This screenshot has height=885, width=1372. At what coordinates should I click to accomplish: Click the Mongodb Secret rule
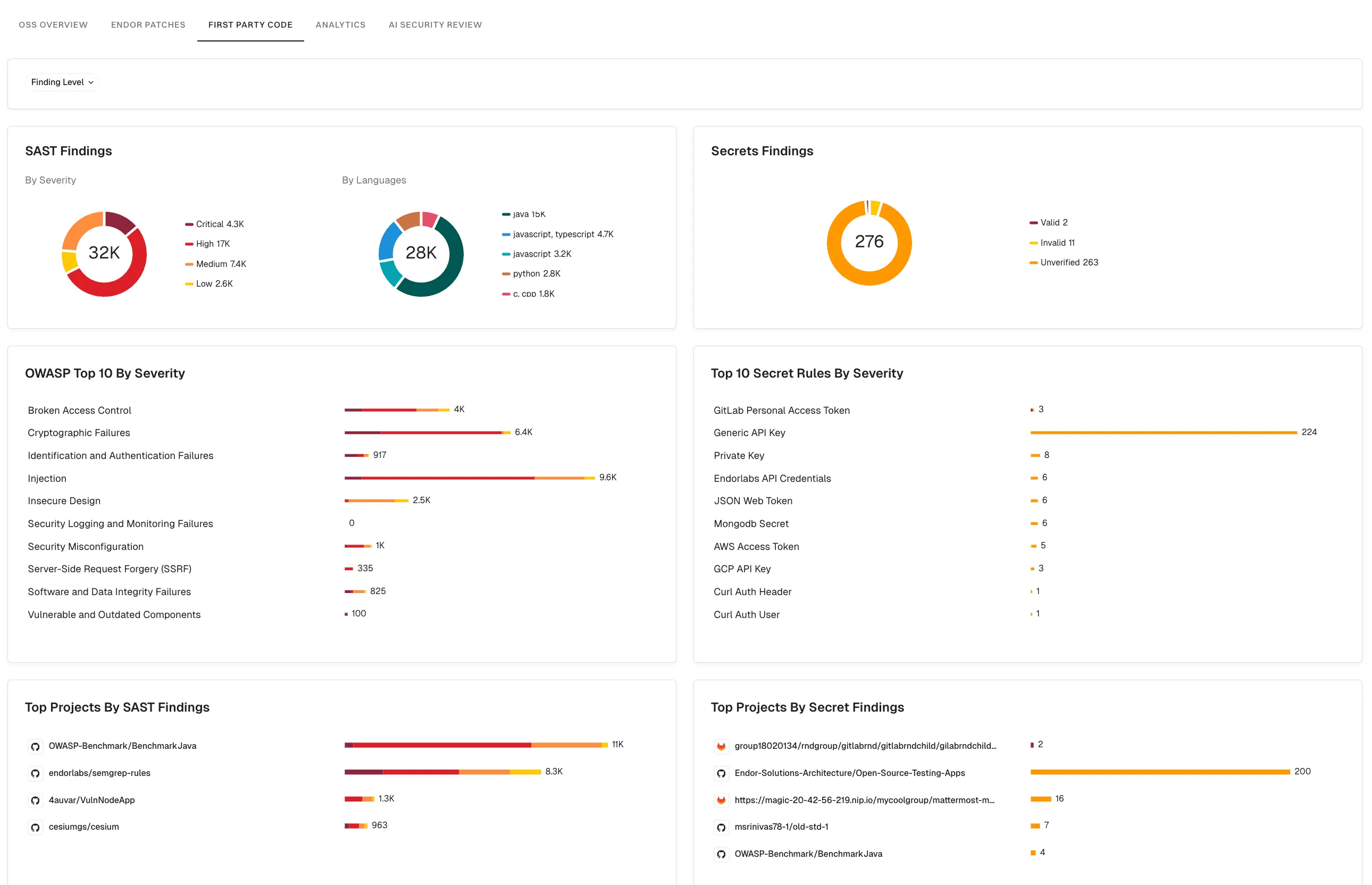(x=751, y=523)
